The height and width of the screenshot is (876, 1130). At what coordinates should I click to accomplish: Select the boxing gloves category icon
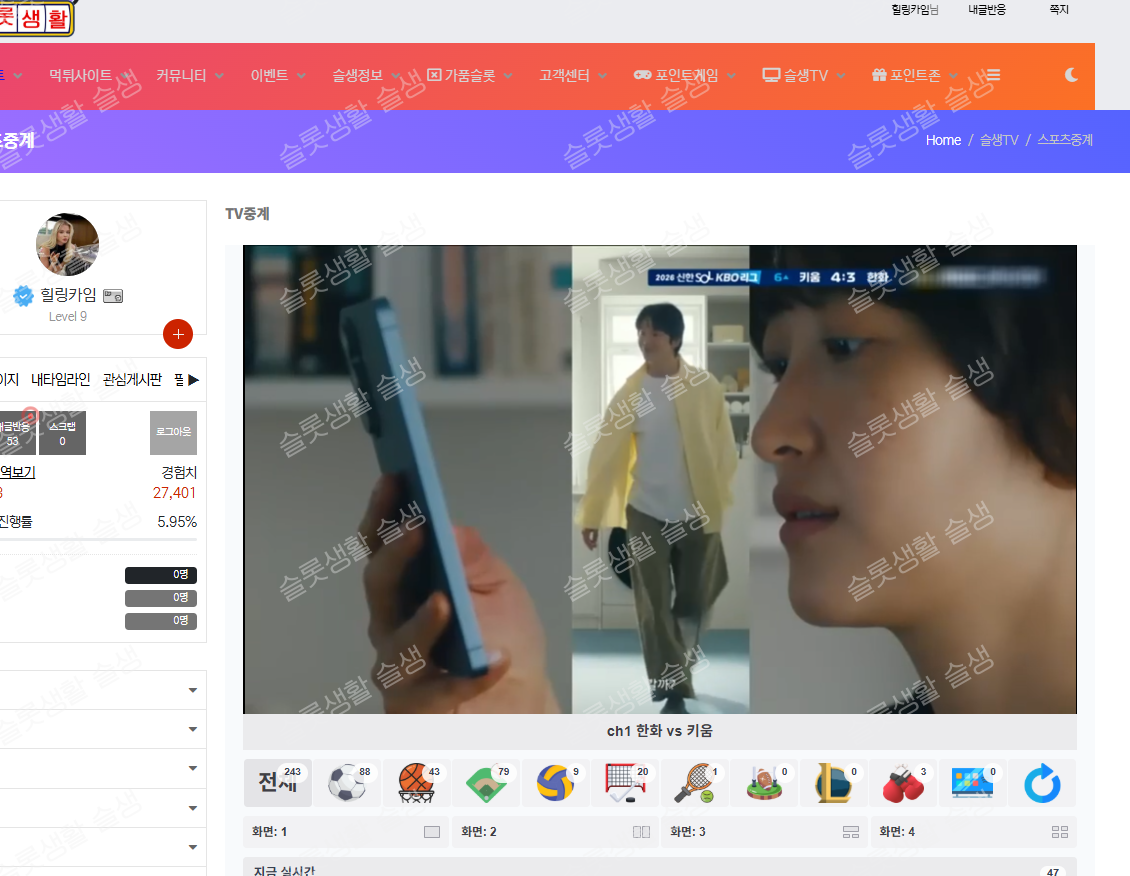point(903,783)
